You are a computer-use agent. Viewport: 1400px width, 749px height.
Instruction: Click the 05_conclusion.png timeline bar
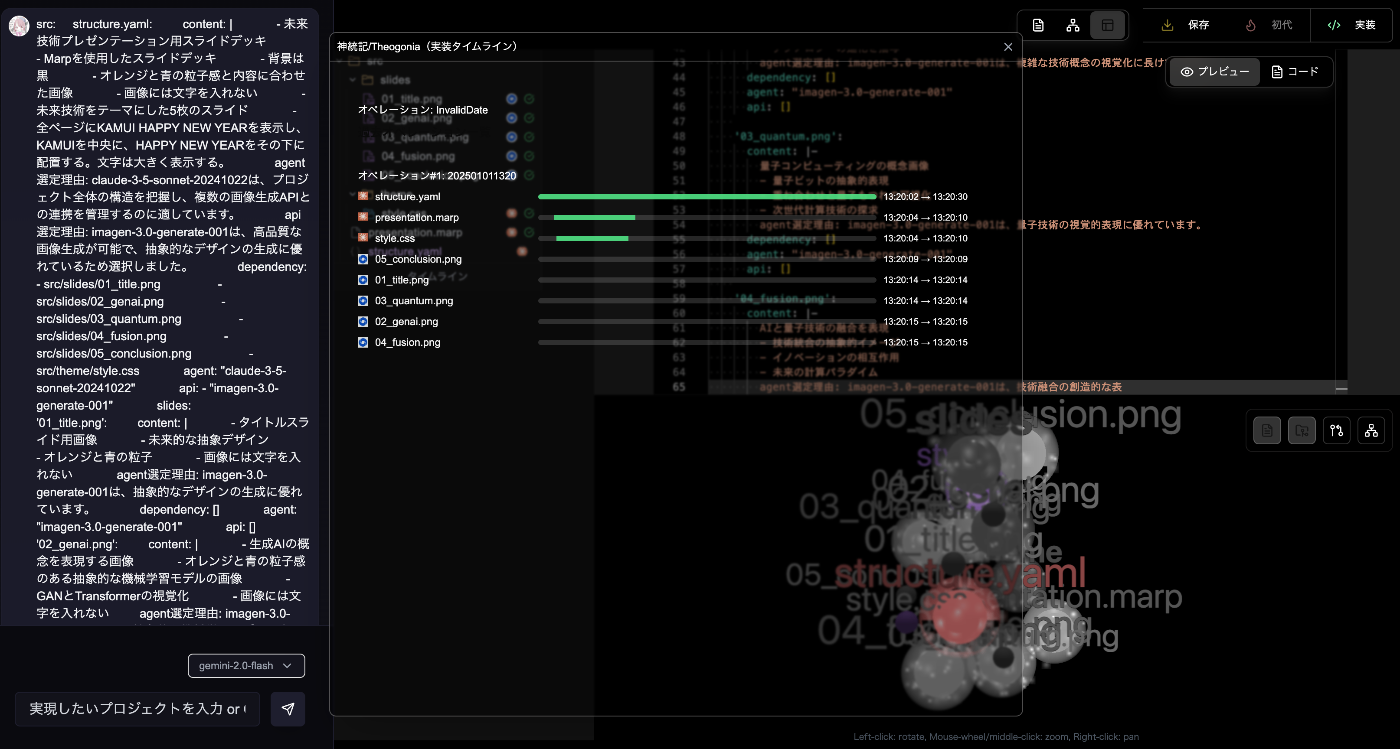(x=707, y=259)
